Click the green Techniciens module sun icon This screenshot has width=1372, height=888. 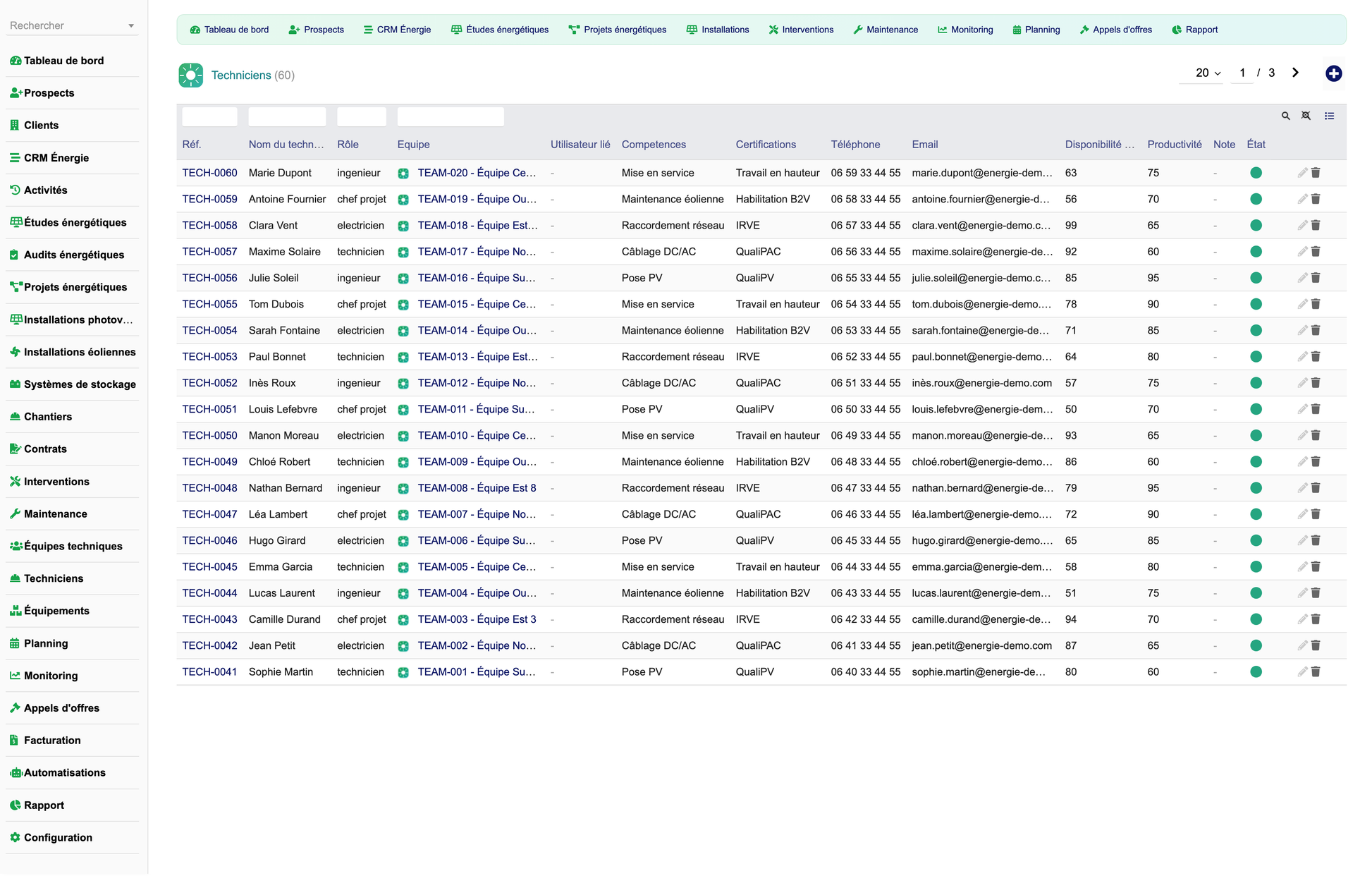[x=191, y=75]
